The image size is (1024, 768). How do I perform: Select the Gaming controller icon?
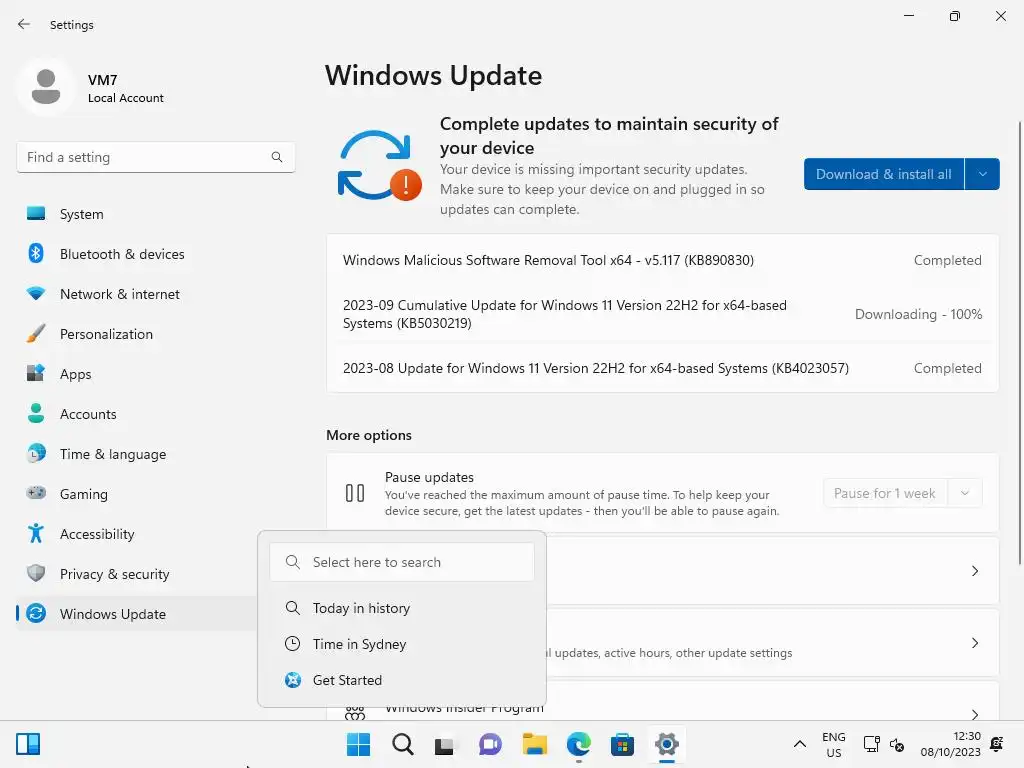(x=36, y=493)
